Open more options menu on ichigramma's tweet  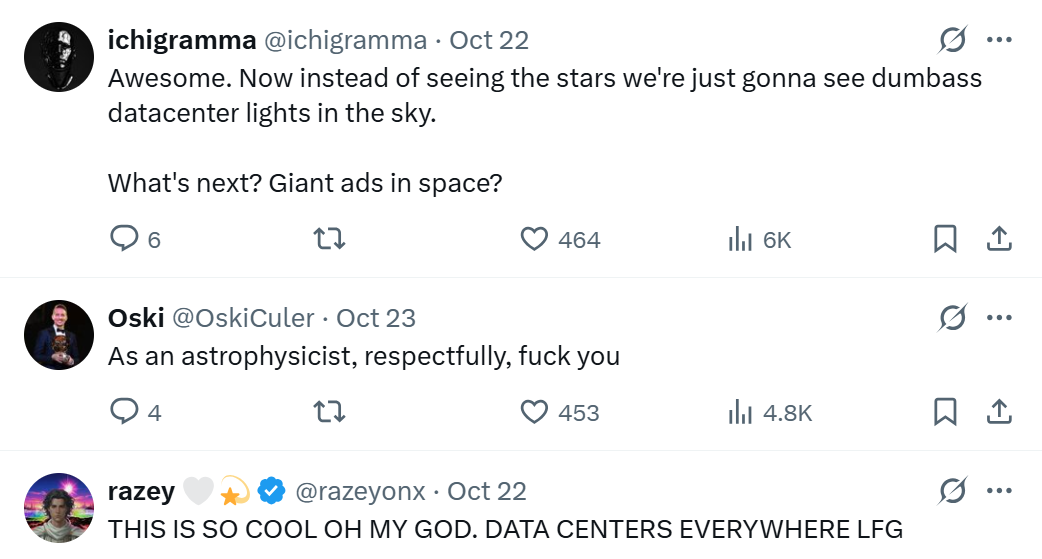pos(999,40)
